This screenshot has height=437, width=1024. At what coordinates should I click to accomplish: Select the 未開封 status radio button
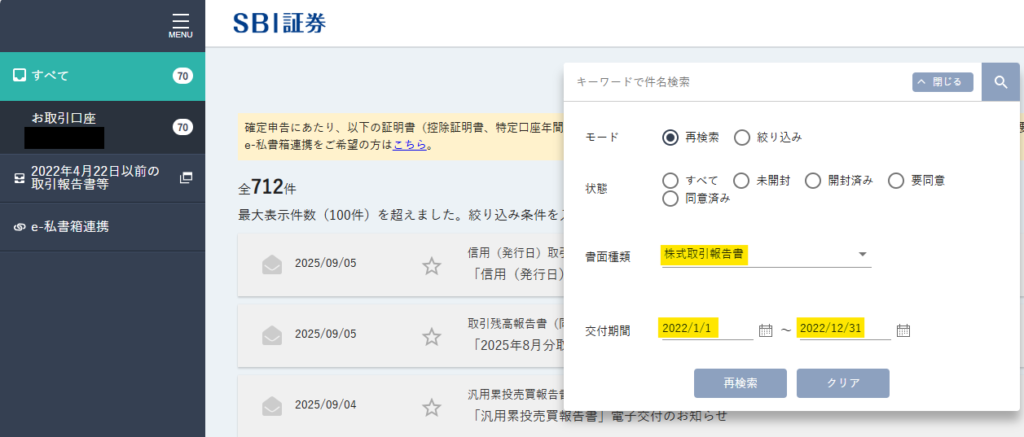coord(741,181)
